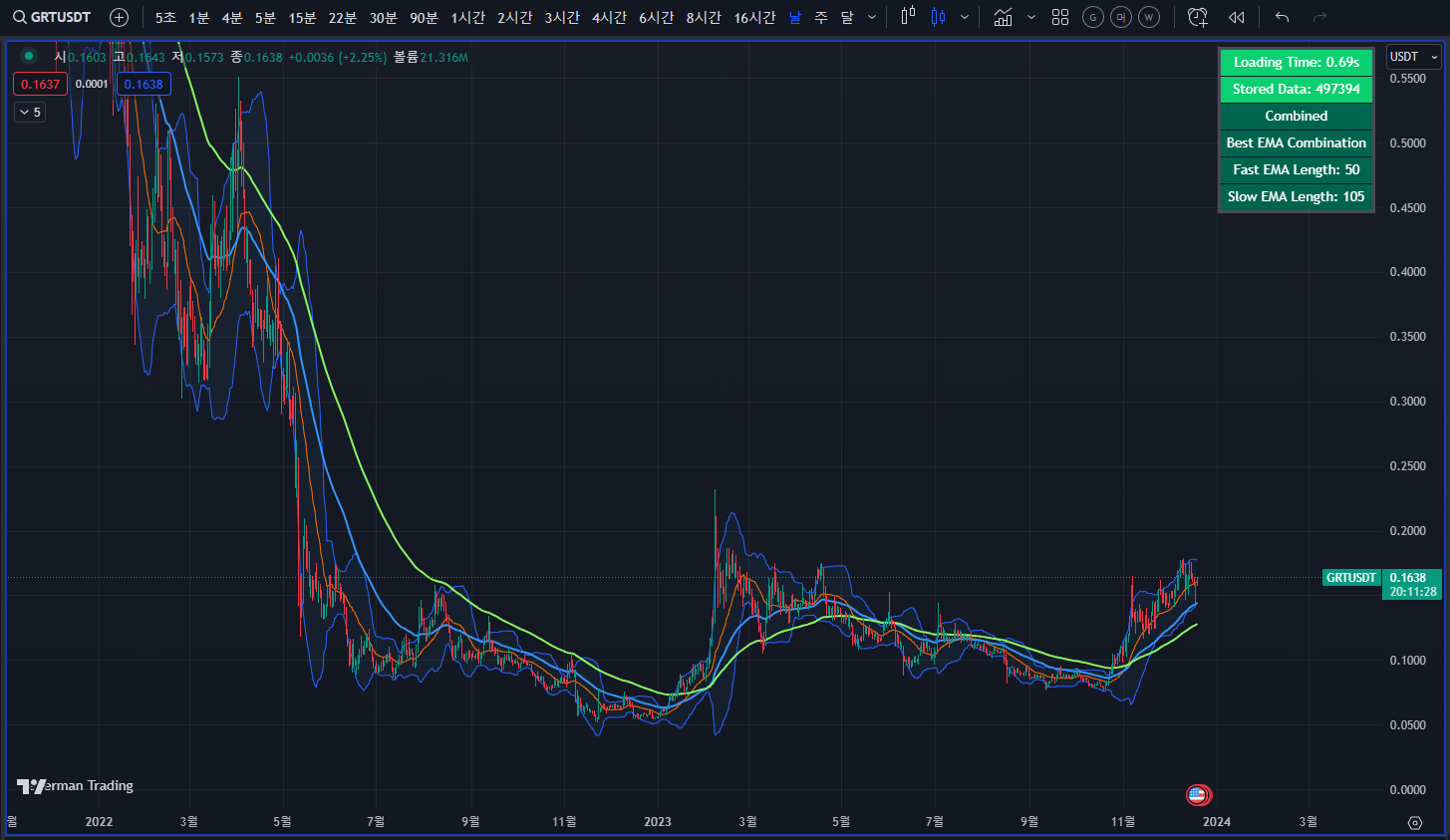The image size is (1450, 840).
Task: Click the GRTUSDT price label on axis
Action: 1351,578
